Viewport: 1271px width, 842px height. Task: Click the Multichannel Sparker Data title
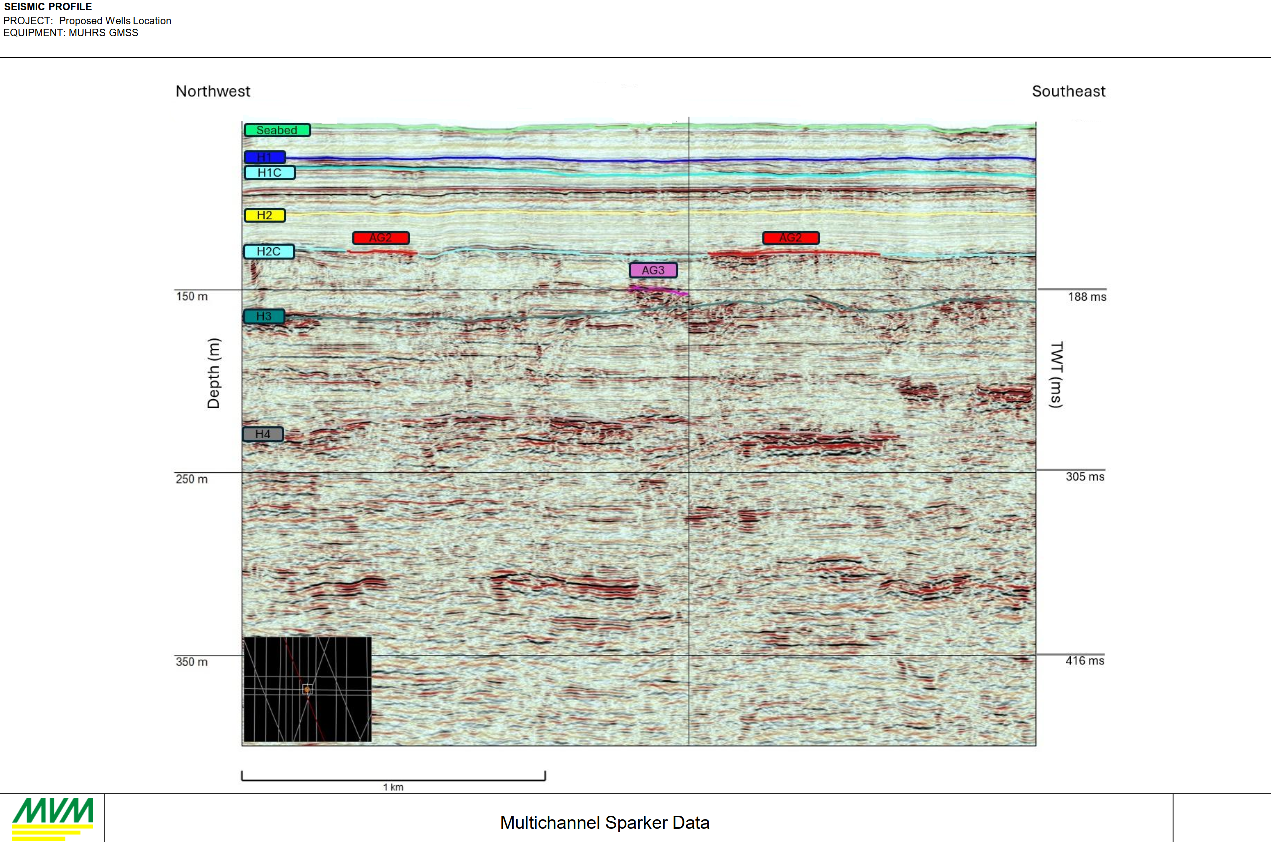coord(605,823)
